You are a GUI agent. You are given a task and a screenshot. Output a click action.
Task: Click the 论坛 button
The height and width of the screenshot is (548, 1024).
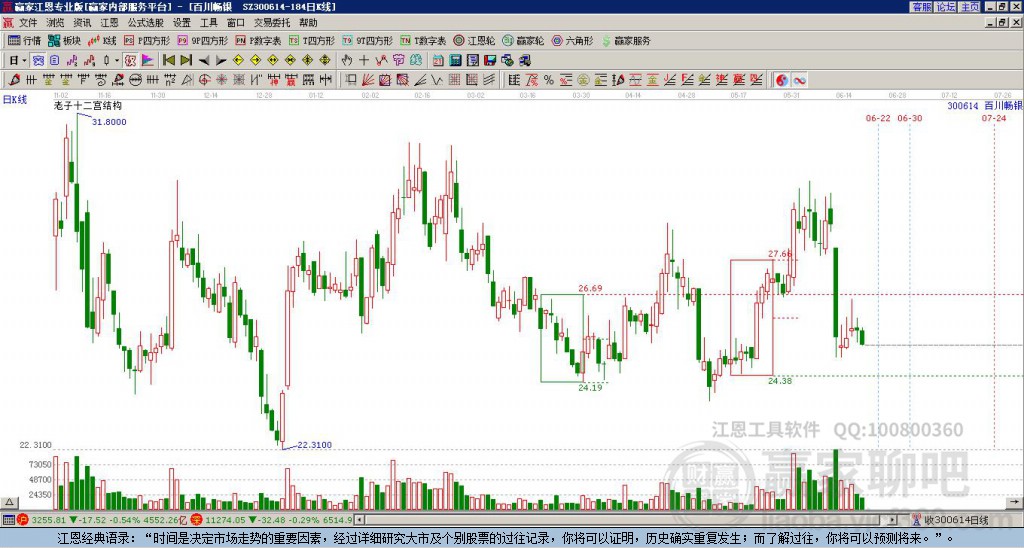945,7
